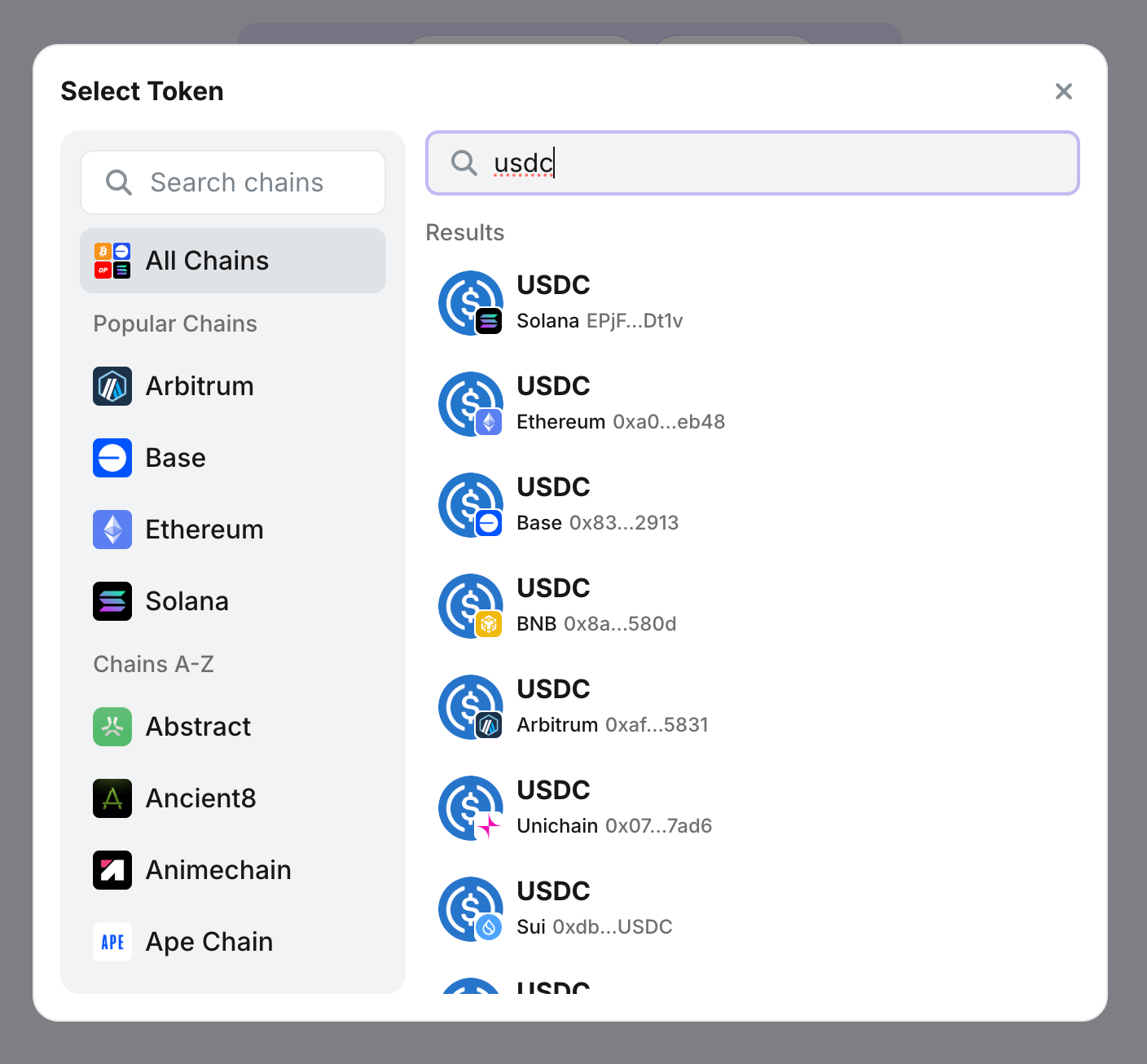The width and height of the screenshot is (1147, 1064).
Task: Click the green Abstract chain icon
Action: pos(112,727)
